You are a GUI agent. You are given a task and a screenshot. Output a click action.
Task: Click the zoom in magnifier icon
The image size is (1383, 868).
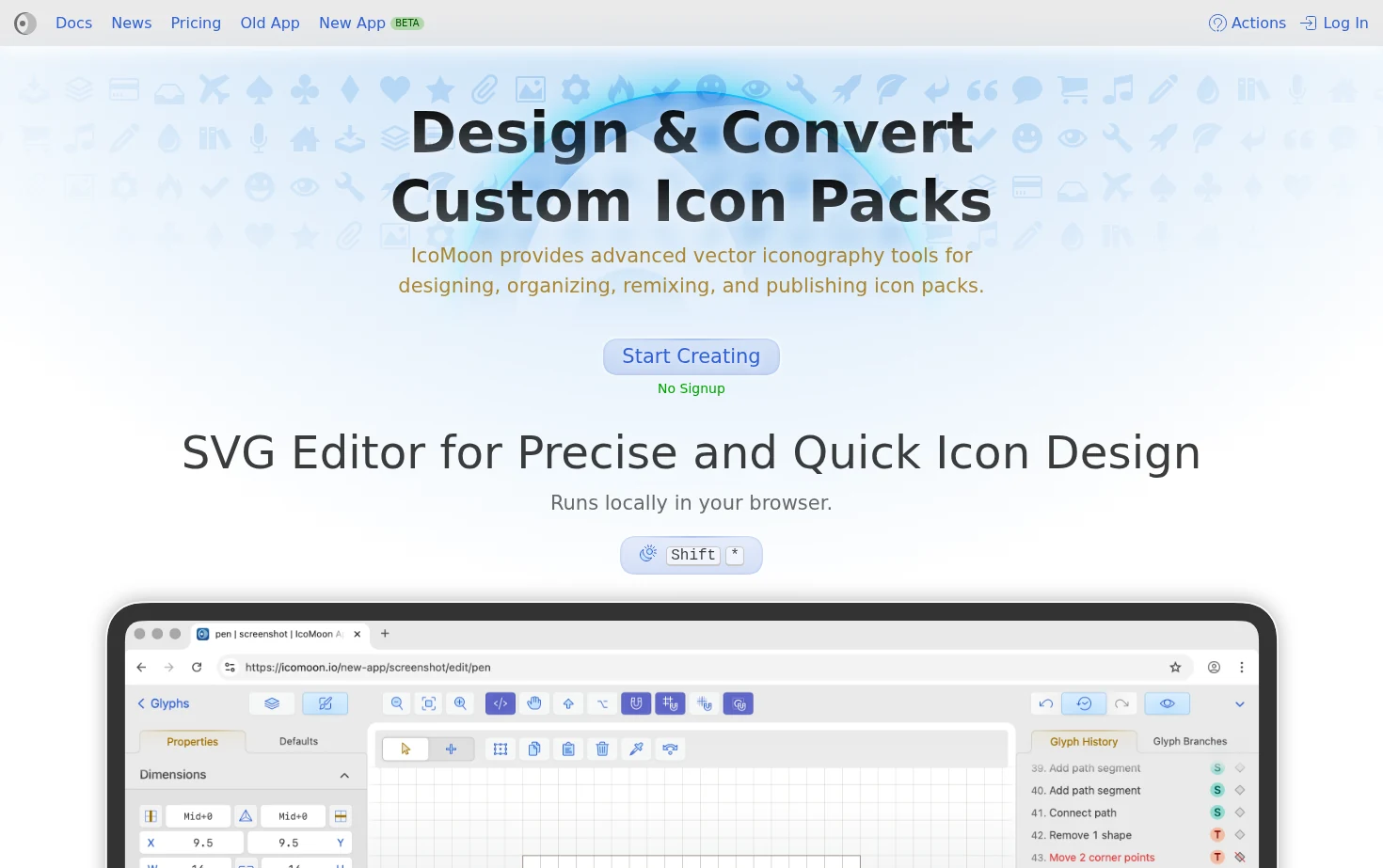click(x=460, y=703)
